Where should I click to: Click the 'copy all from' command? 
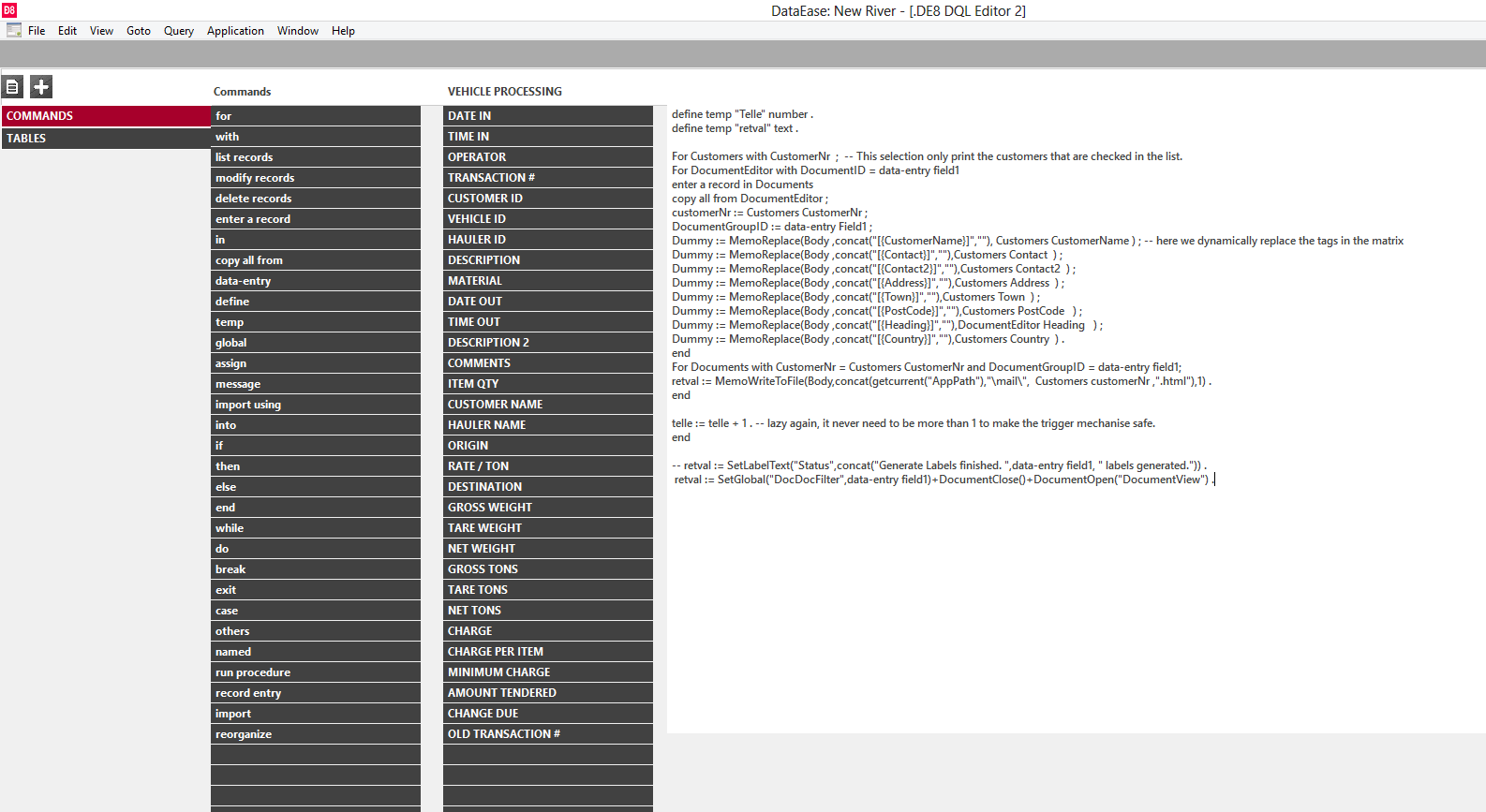tap(315, 260)
